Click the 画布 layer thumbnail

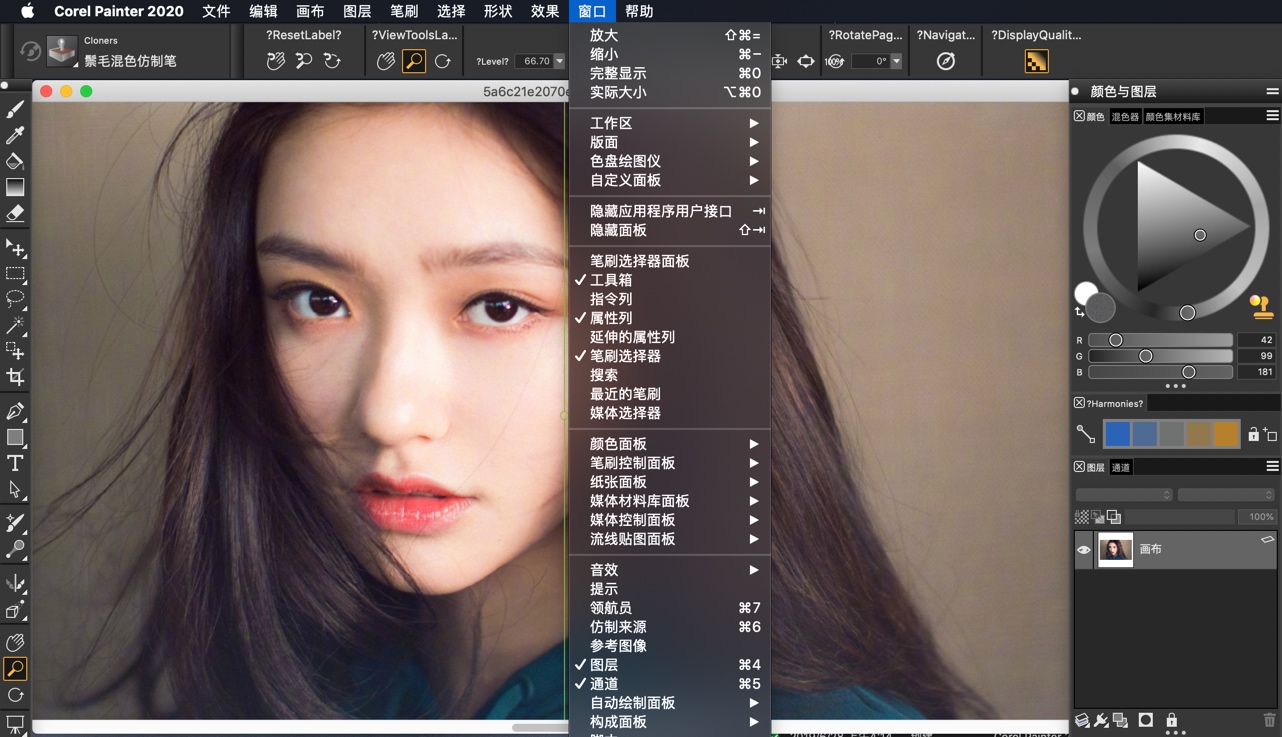[x=1115, y=548]
